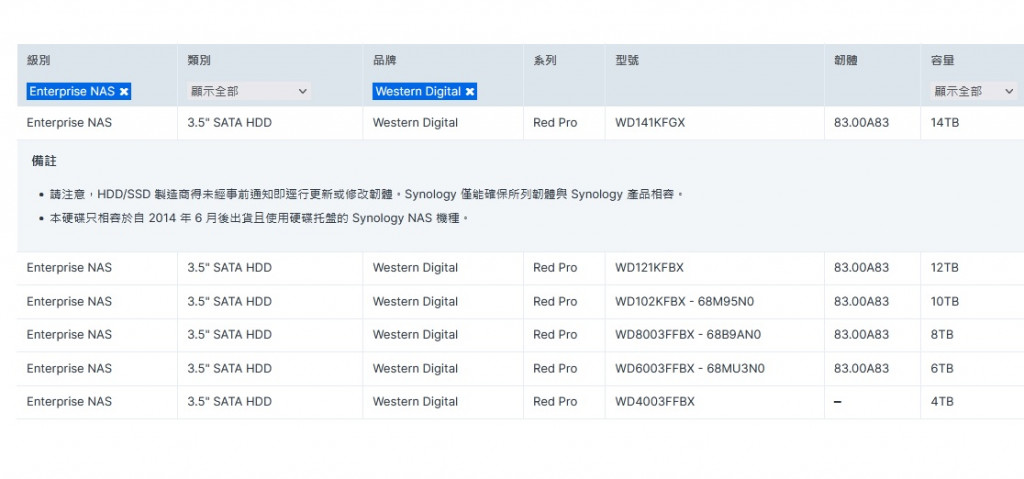
Task: Select model WD141KFGX cell
Action: (x=650, y=122)
